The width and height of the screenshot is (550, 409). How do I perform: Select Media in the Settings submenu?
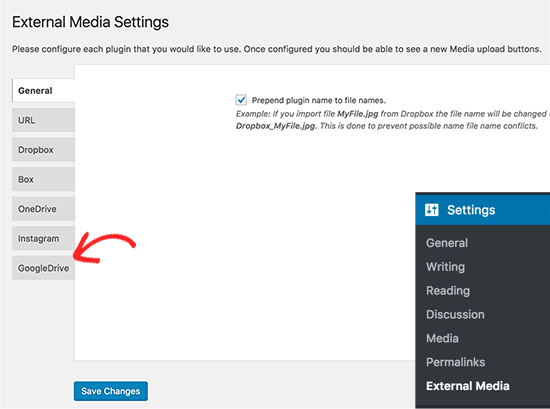click(x=442, y=338)
